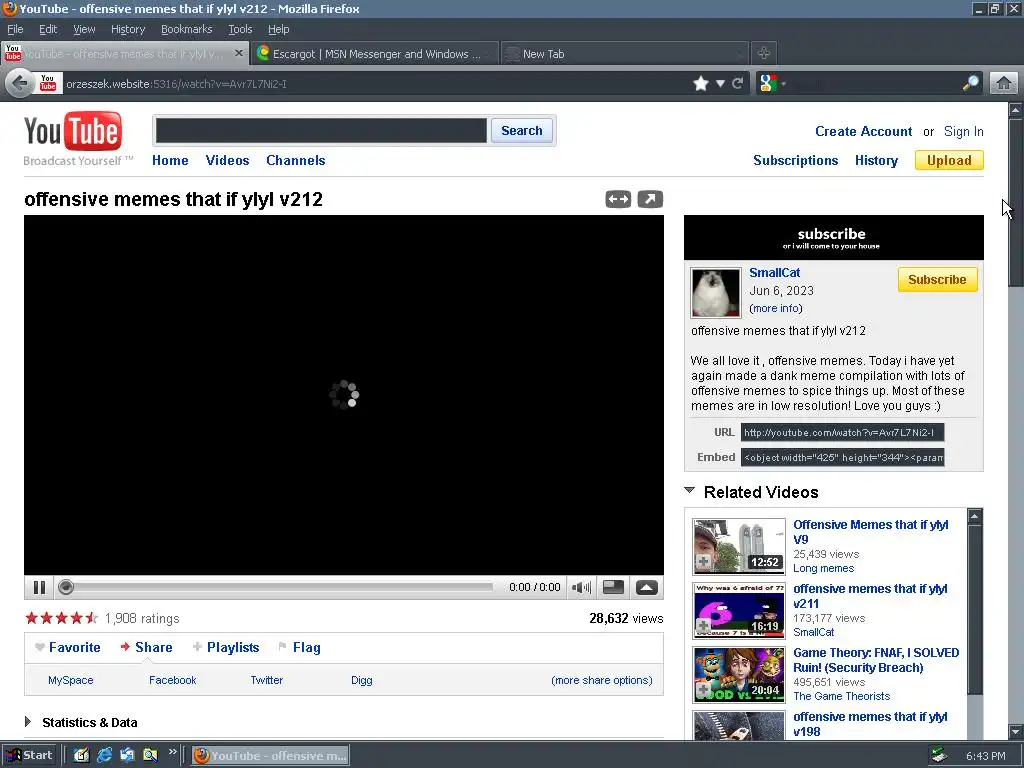Viewport: 1024px width, 768px height.
Task: Open the Help menu
Action: click(279, 29)
